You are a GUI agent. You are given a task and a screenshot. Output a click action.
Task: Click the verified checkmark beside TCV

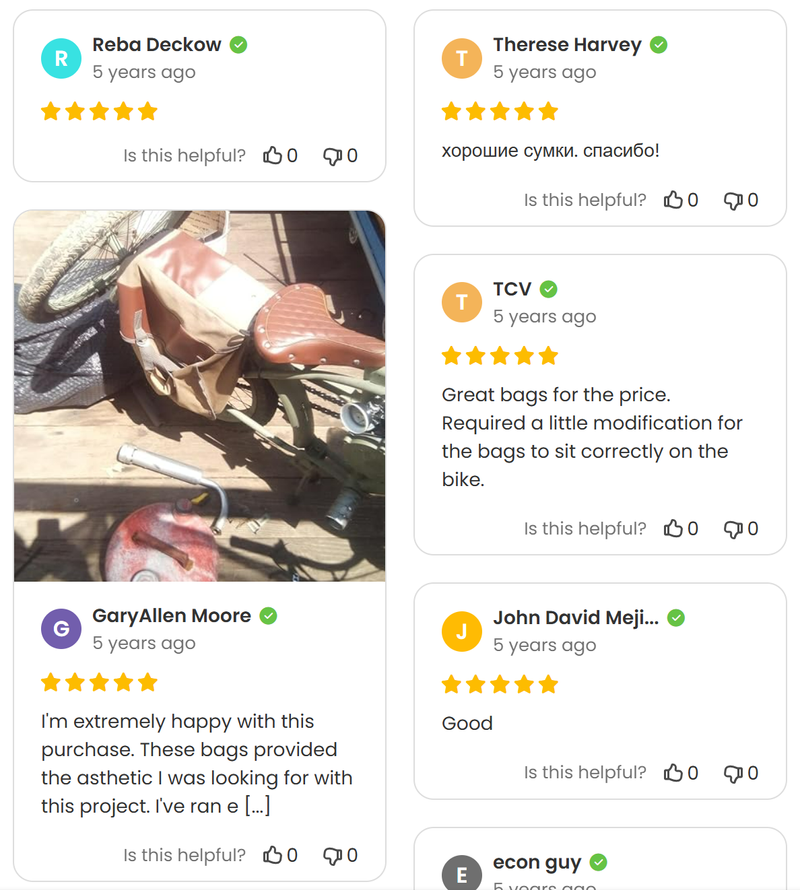pos(548,289)
